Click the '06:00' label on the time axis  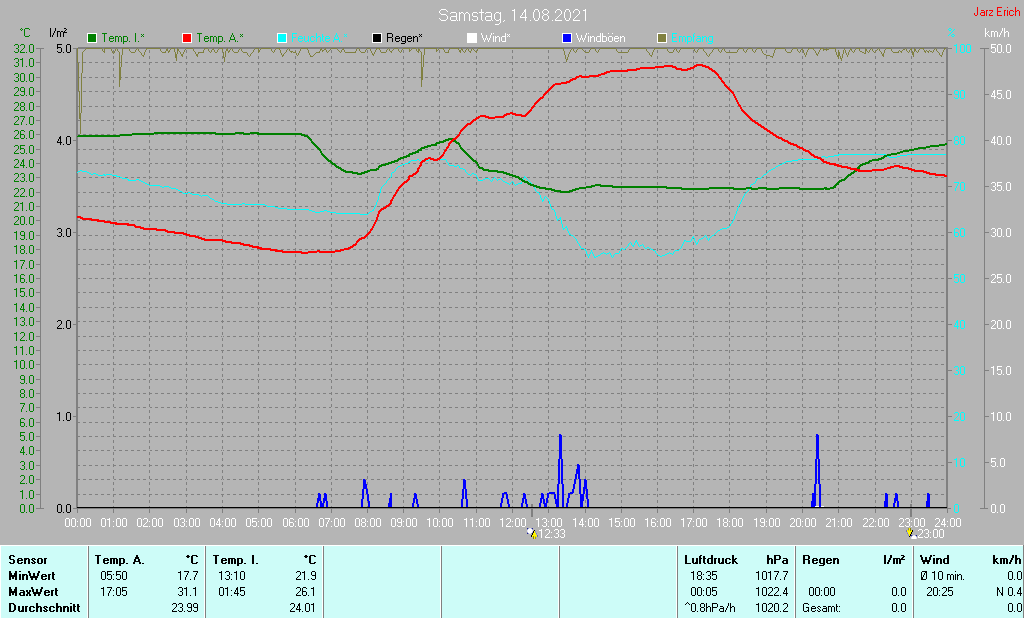(x=296, y=523)
